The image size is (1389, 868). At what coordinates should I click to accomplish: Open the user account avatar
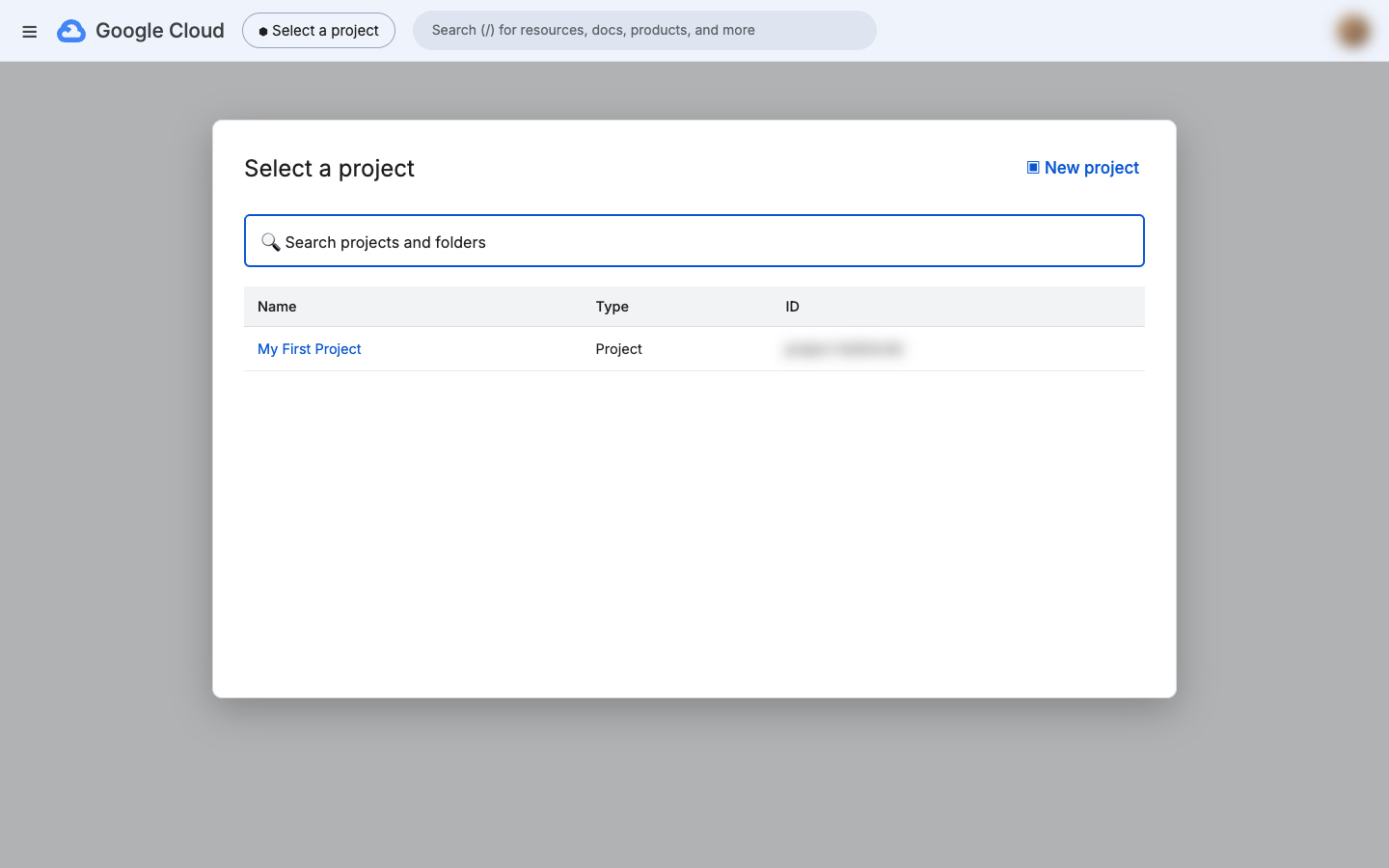click(x=1353, y=31)
